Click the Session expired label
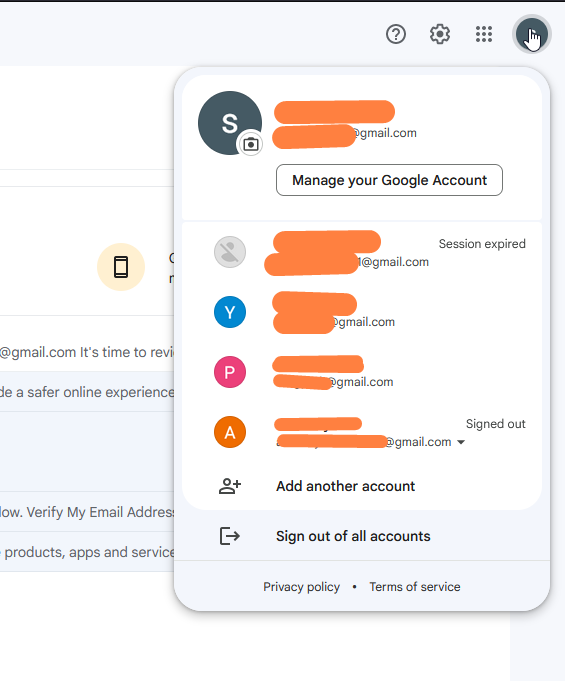This screenshot has height=681, width=565. point(482,244)
